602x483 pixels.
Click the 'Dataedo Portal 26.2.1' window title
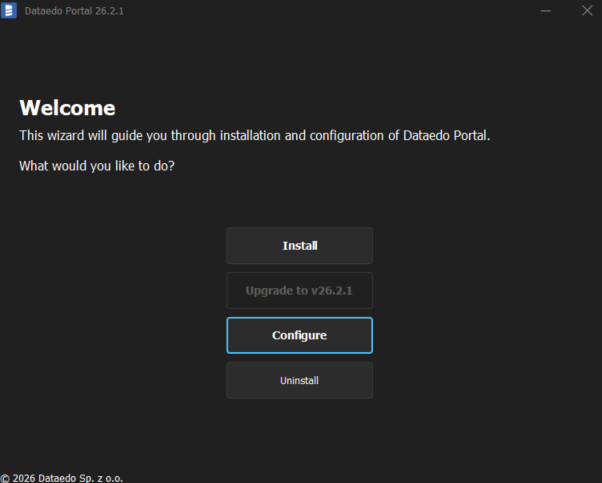click(x=74, y=11)
